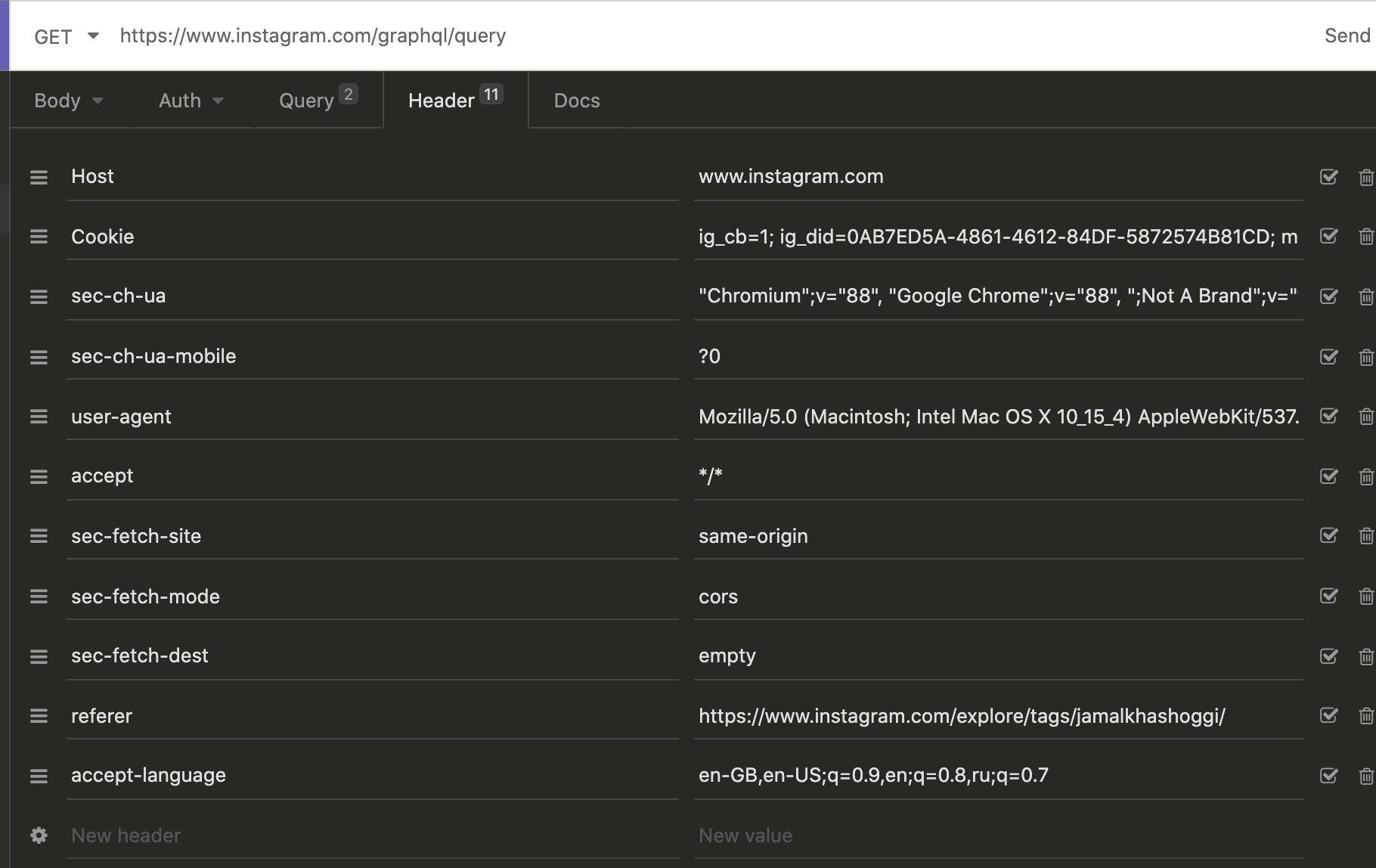The width and height of the screenshot is (1376, 868).
Task: Click the Cookie header name field
Action: (372, 237)
